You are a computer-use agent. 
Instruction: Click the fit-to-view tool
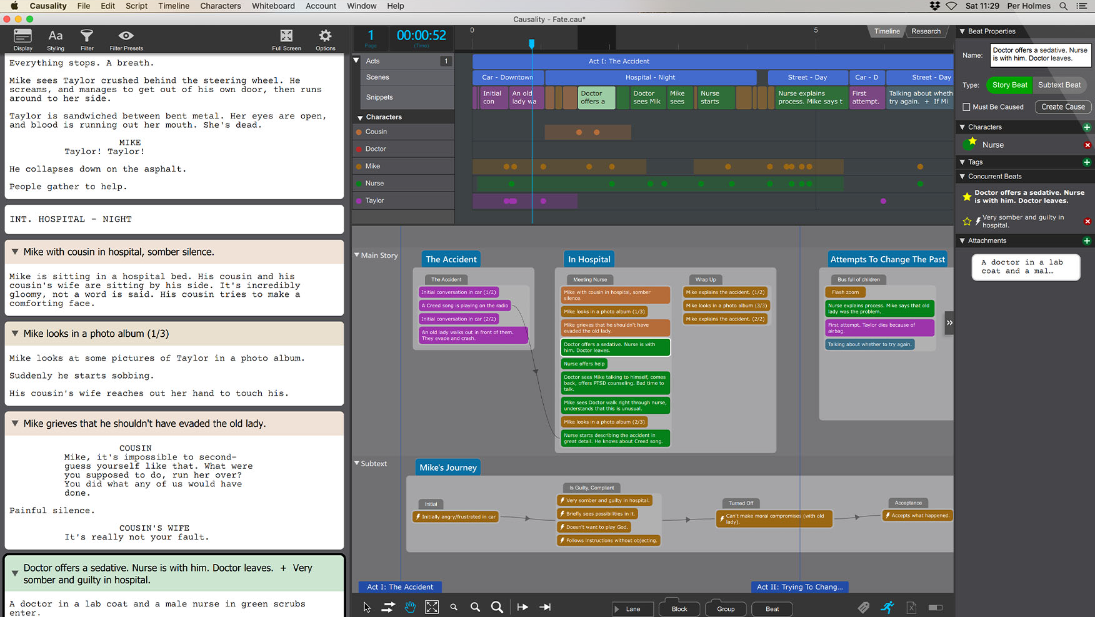pyautogui.click(x=433, y=606)
